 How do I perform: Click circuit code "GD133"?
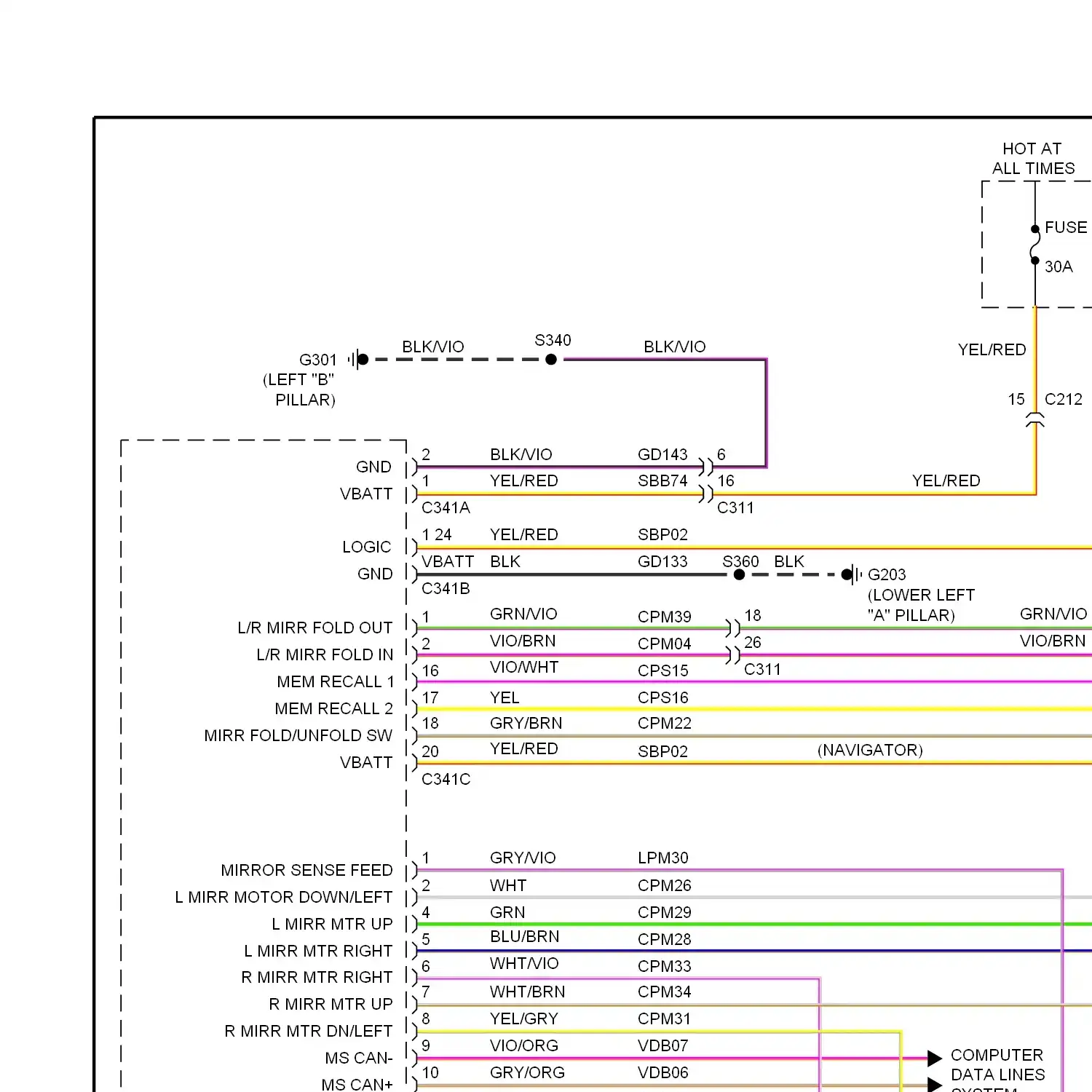[x=662, y=561]
